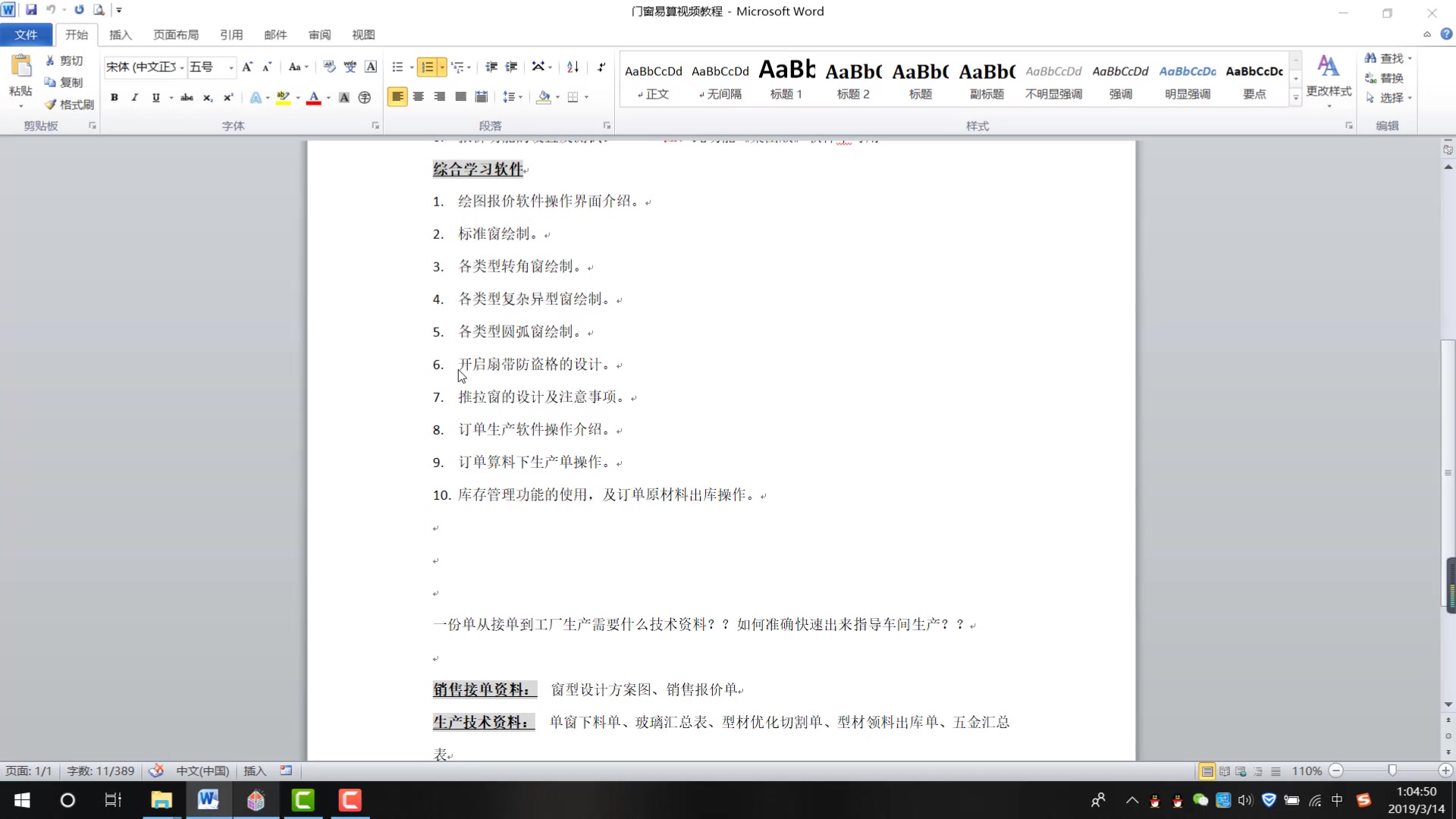The image size is (1456, 819).
Task: Open File Explorer from the taskbar
Action: click(x=162, y=800)
